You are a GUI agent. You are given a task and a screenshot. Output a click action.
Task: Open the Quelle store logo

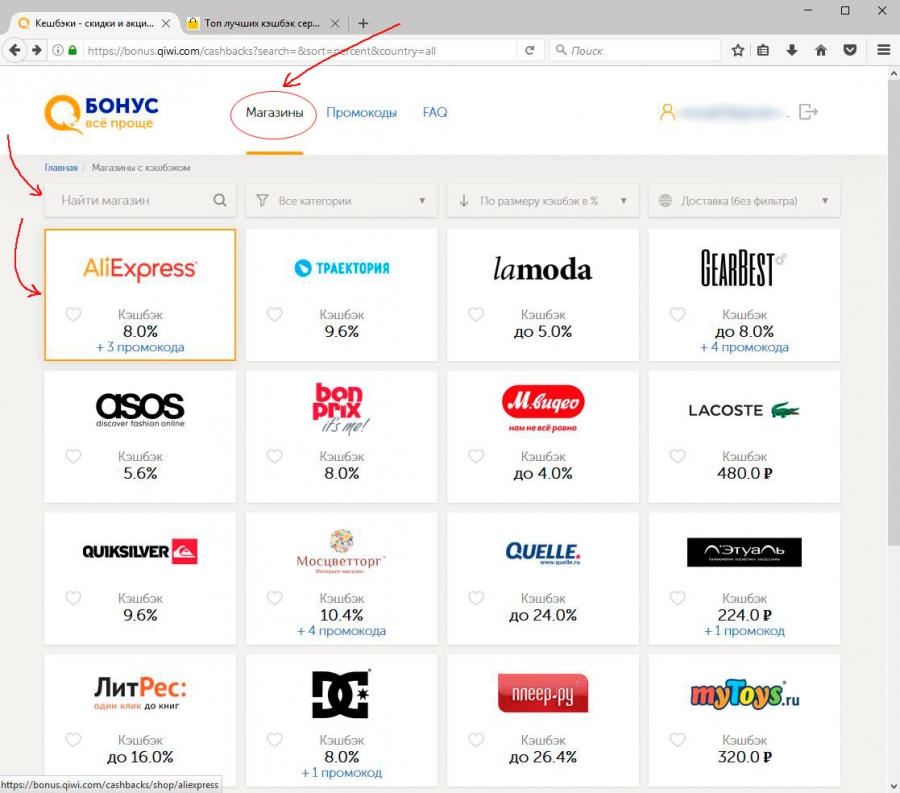click(x=543, y=553)
